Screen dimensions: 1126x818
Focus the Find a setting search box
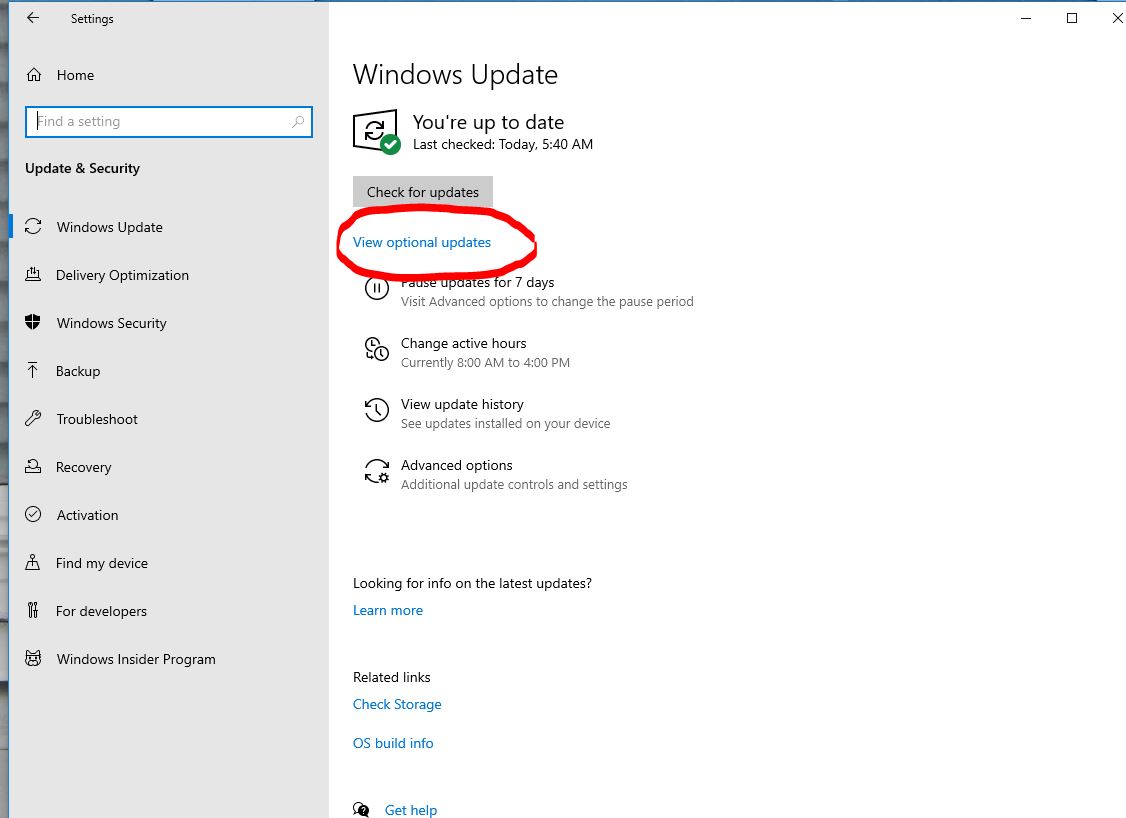tap(169, 121)
